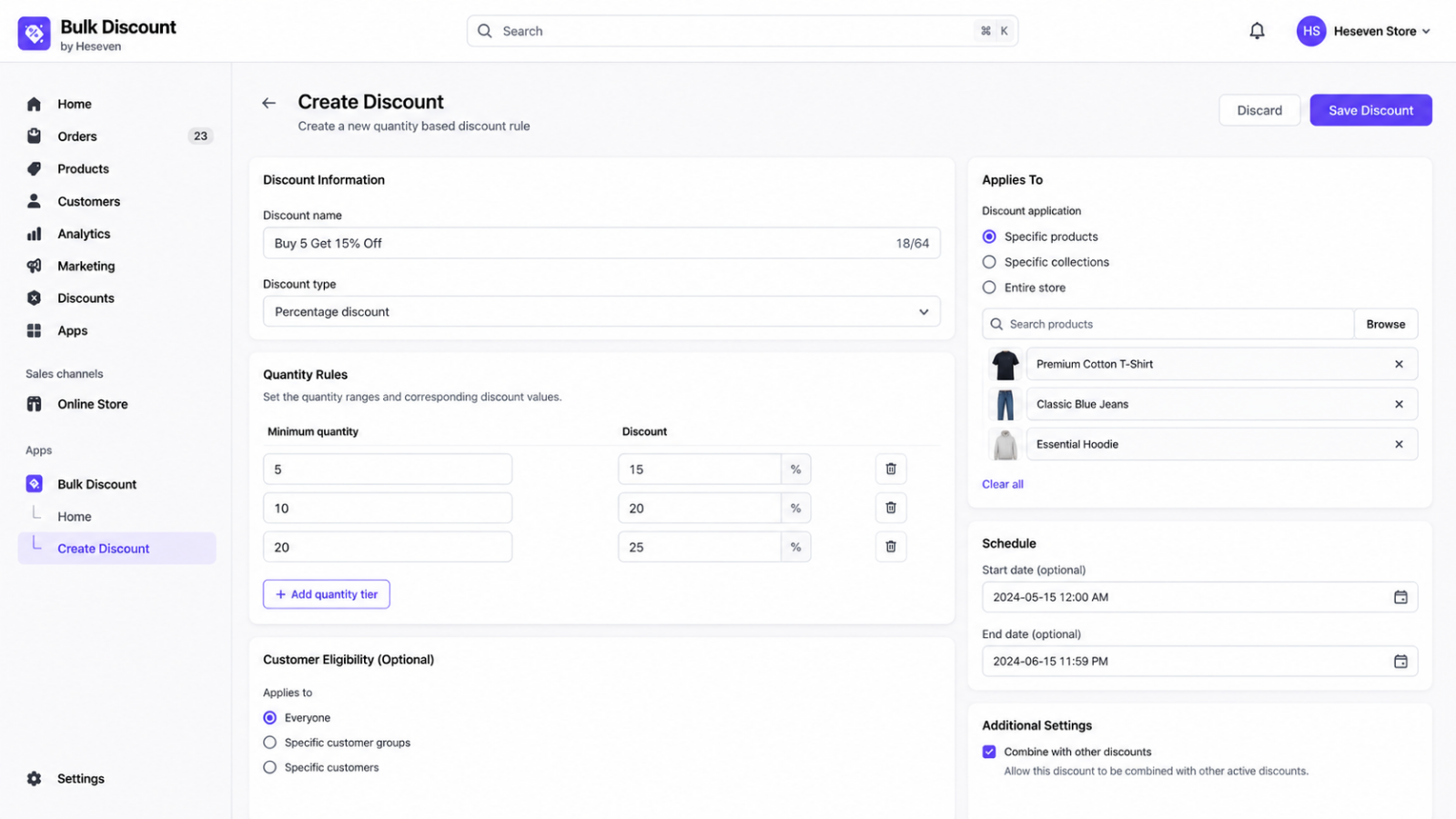Expand the Heseven Store account menu

[1363, 31]
